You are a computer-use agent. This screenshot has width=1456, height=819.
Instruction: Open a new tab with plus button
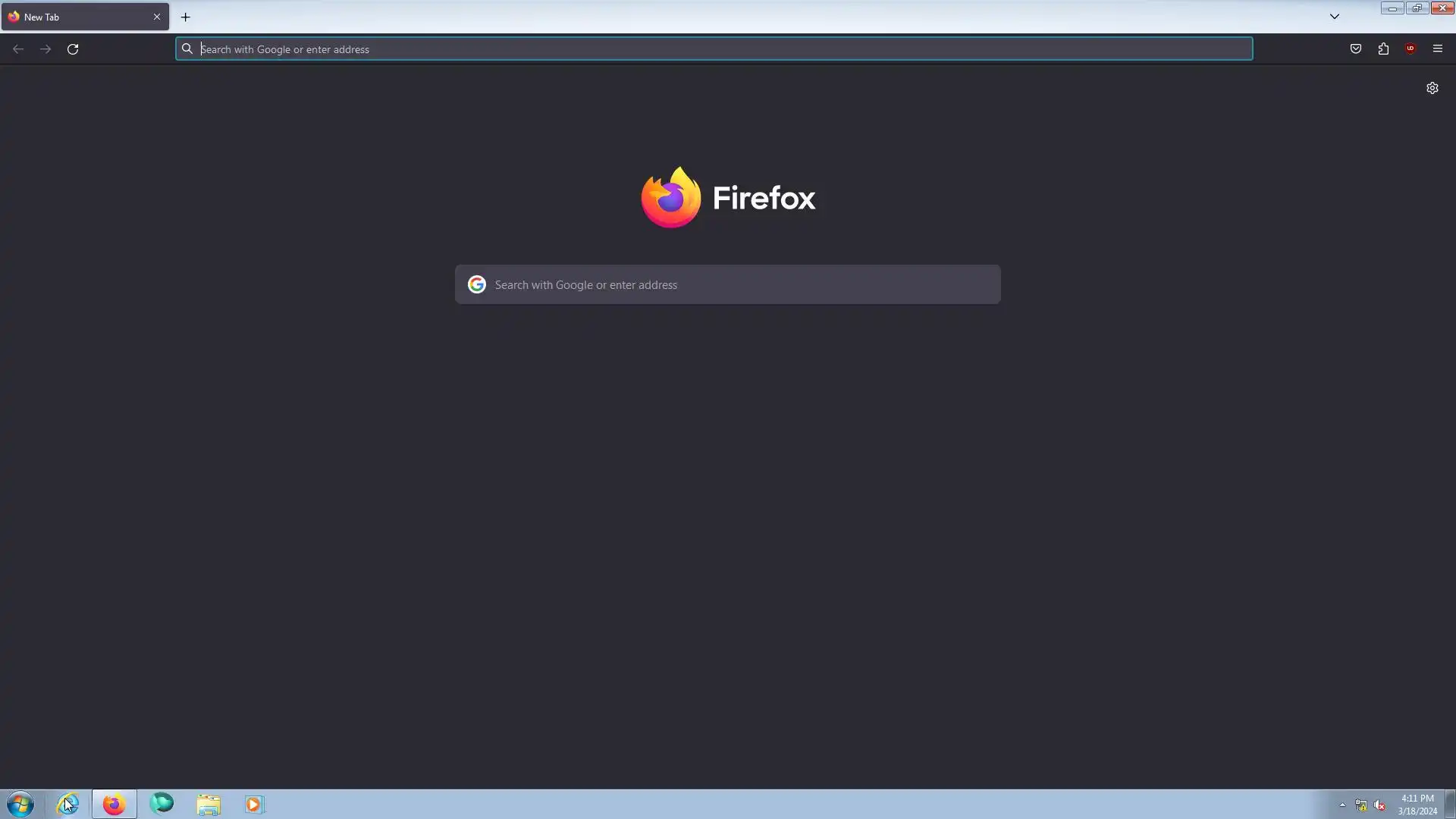[x=185, y=17]
